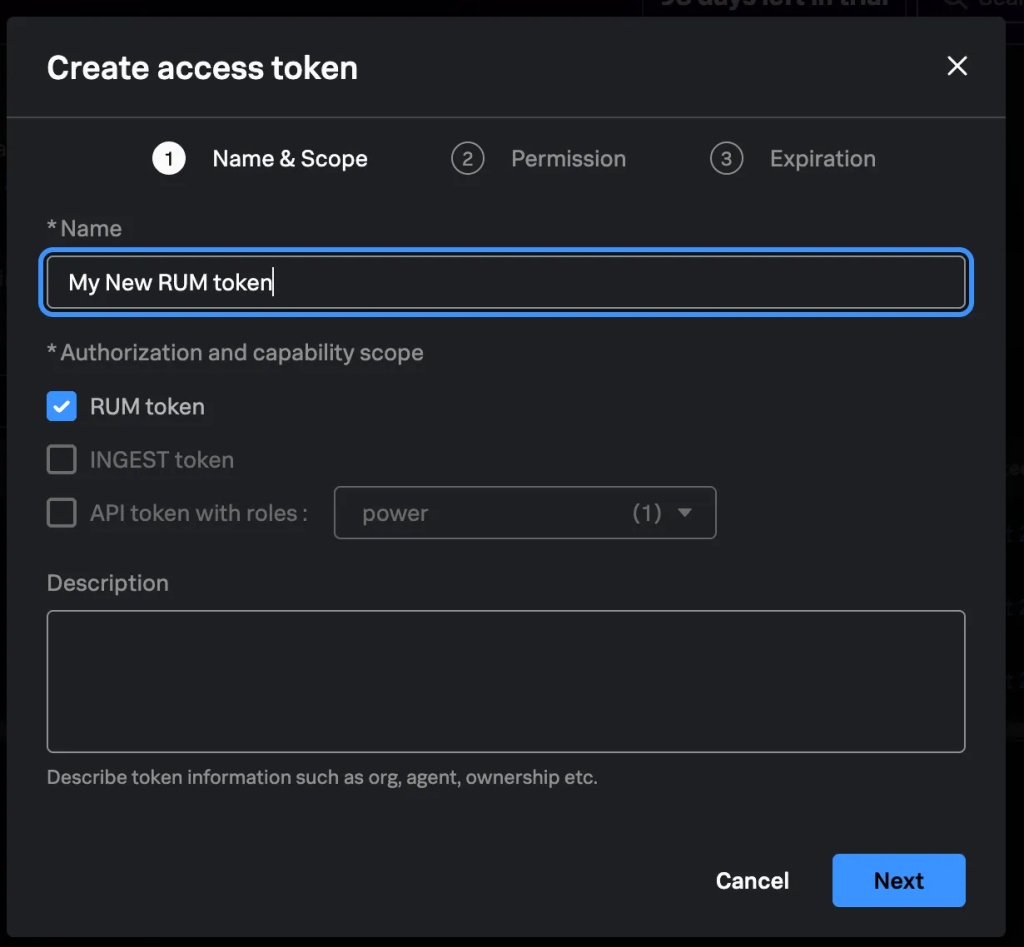The width and height of the screenshot is (1024, 947).
Task: Click the (1) selected roles count
Action: (647, 513)
